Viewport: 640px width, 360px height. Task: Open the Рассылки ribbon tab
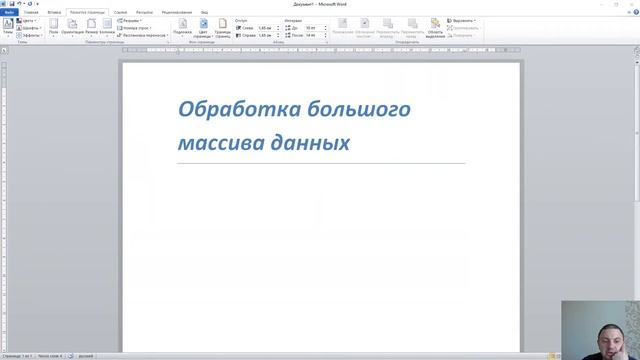point(144,12)
